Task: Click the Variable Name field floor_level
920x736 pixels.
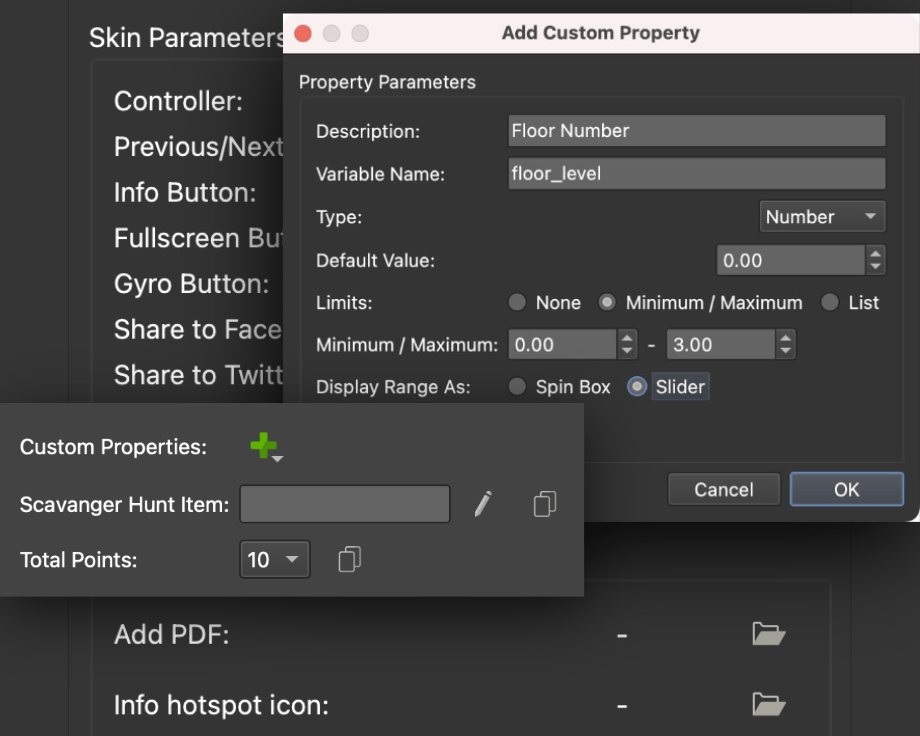Action: tap(696, 174)
